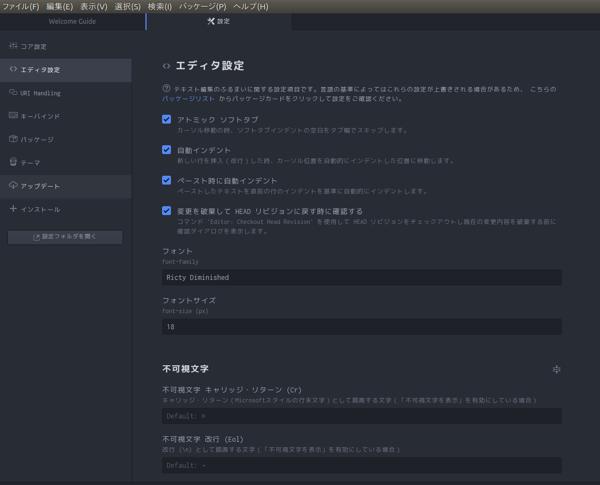
Task: Click the テーマ paint bucket icon
Action: point(13,162)
